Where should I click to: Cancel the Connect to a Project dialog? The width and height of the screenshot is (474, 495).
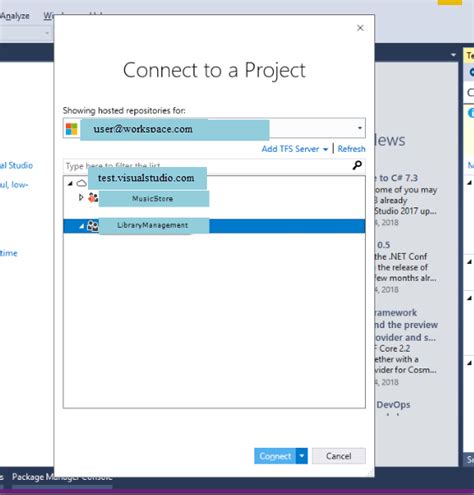click(x=339, y=456)
